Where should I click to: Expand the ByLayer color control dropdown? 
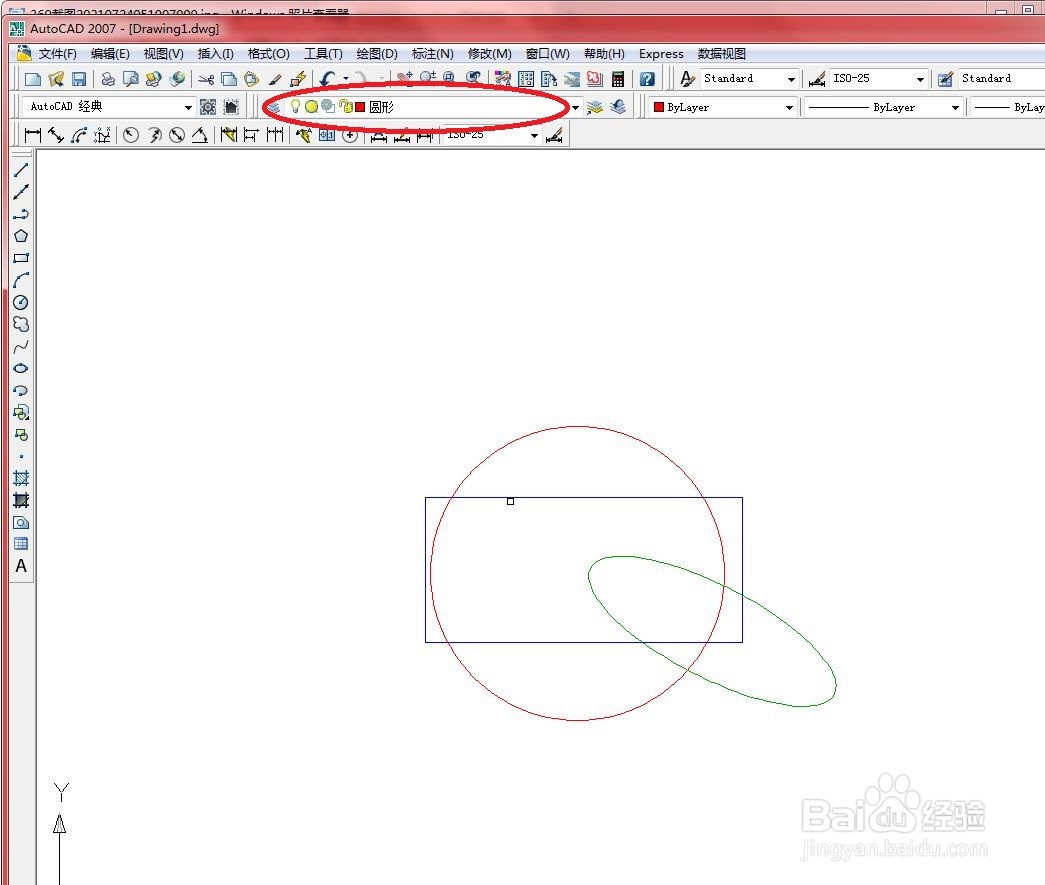[x=789, y=107]
